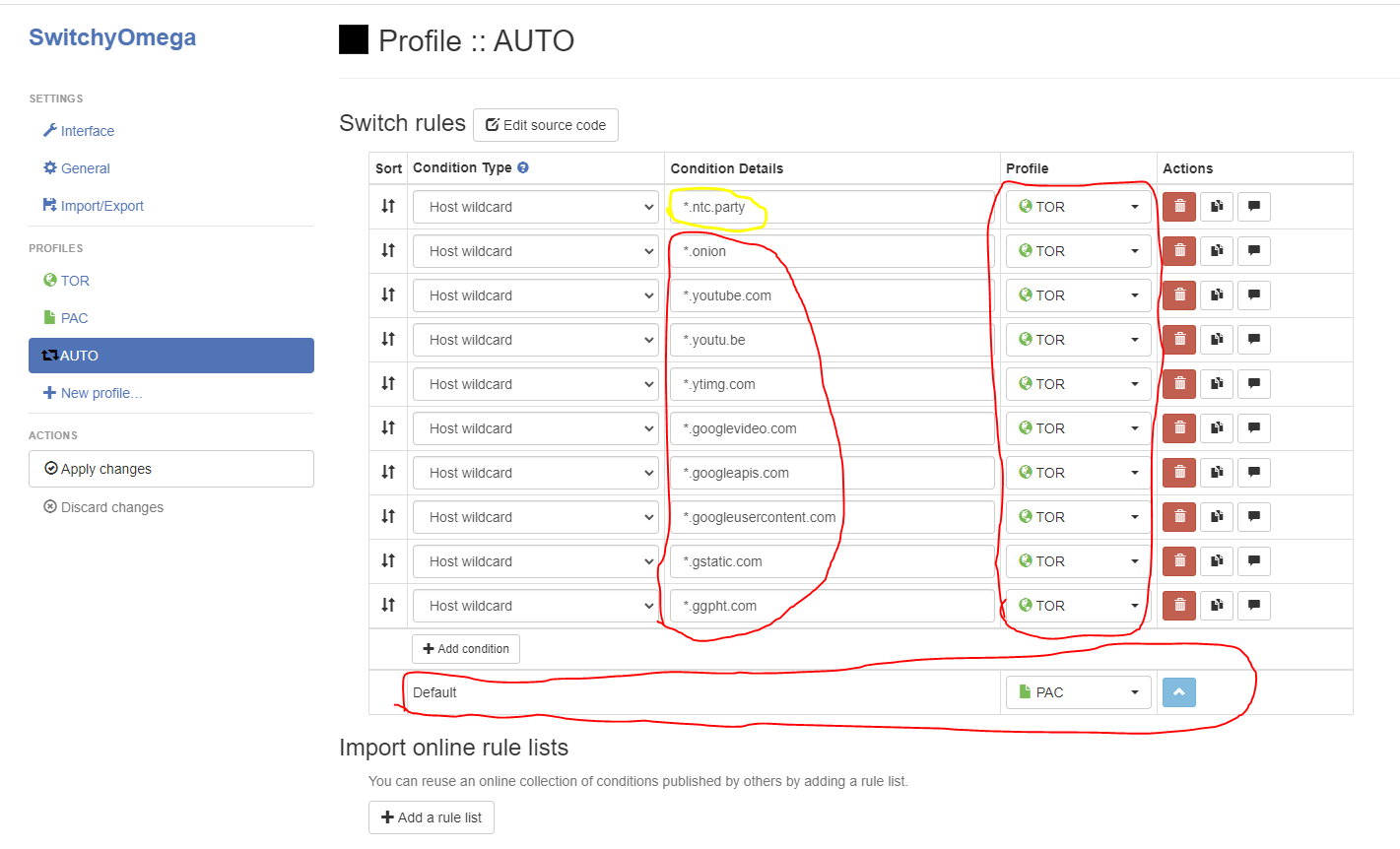Open the PAC profile in sidebar

(74, 318)
